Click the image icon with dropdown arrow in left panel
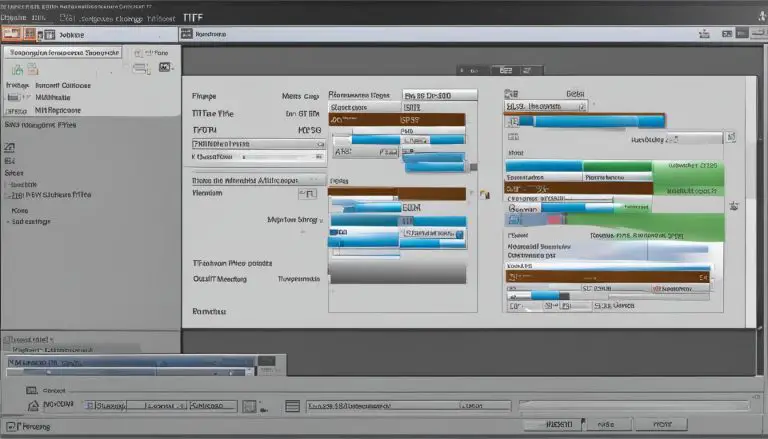This screenshot has width=768, height=439. tap(164, 68)
